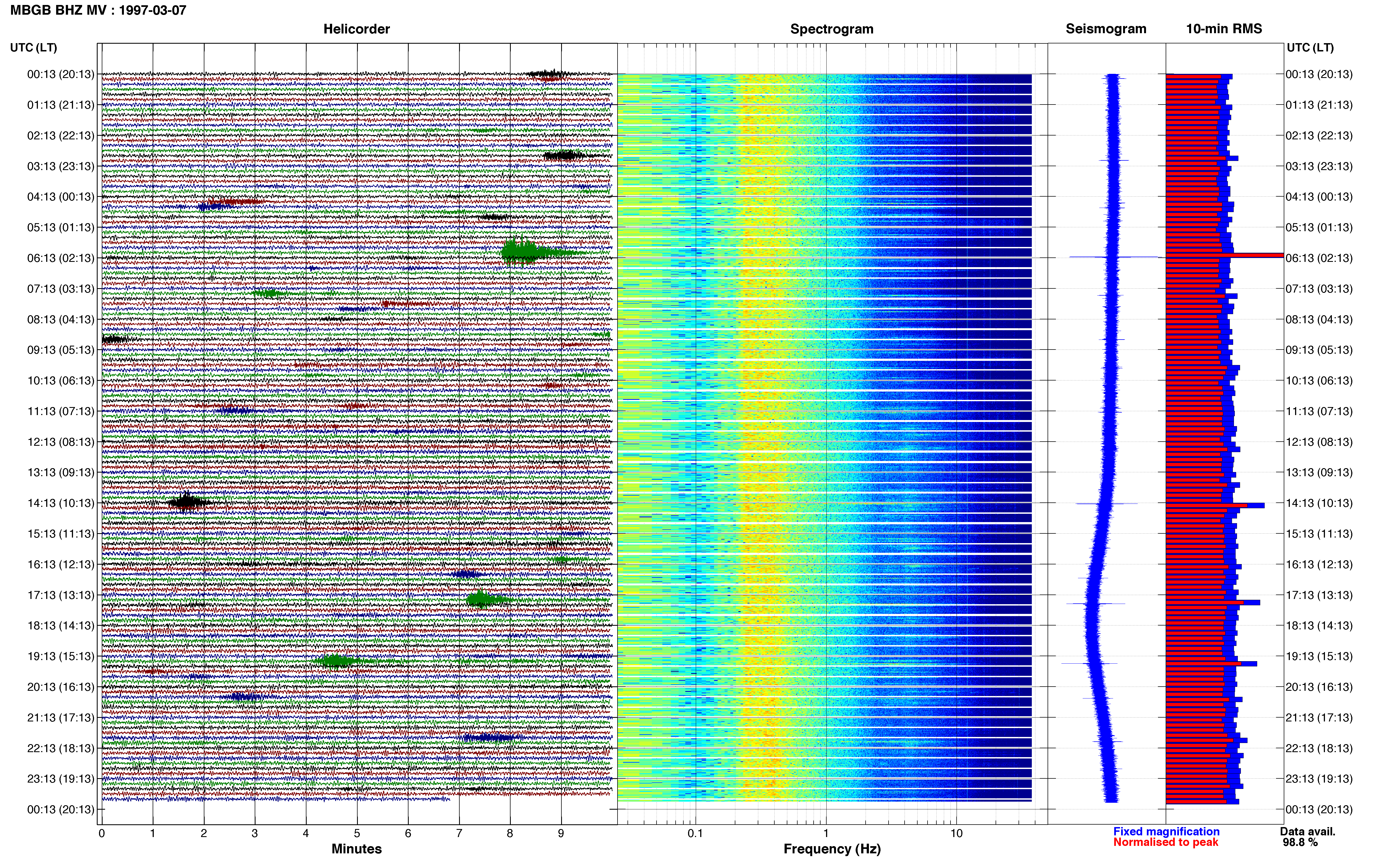The height and width of the screenshot is (868, 1388).
Task: Click '15:13 (11:13)' on the right time axis
Action: (x=1319, y=534)
